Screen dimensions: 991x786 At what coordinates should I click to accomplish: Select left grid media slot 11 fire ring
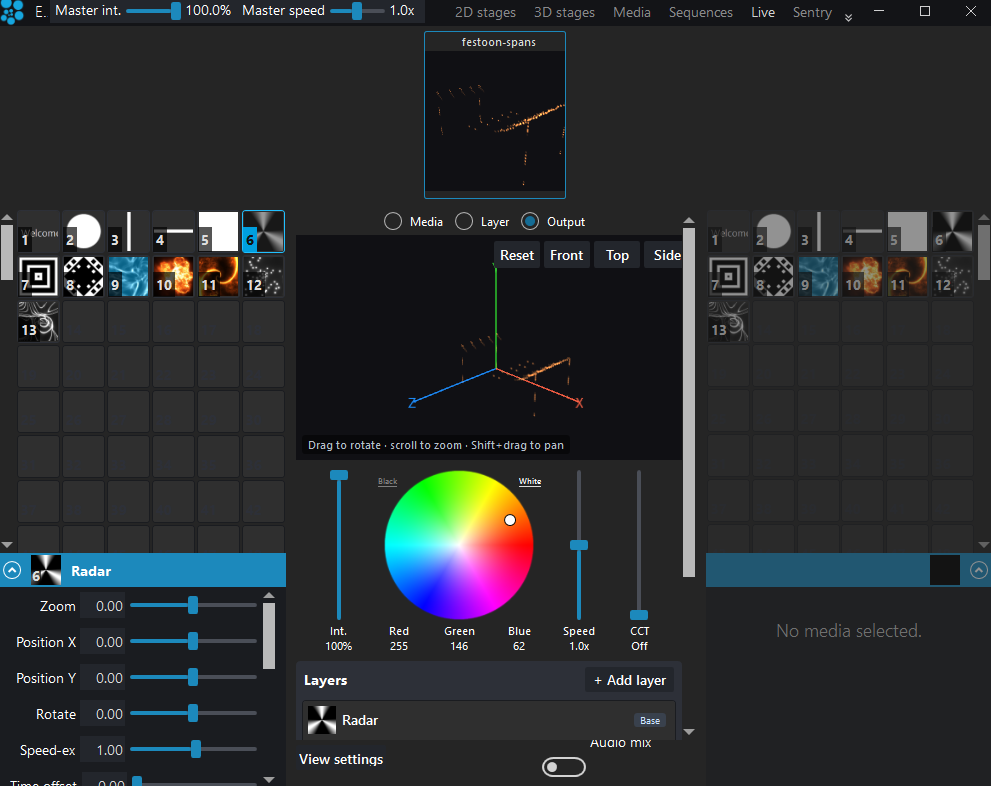pyautogui.click(x=218, y=276)
